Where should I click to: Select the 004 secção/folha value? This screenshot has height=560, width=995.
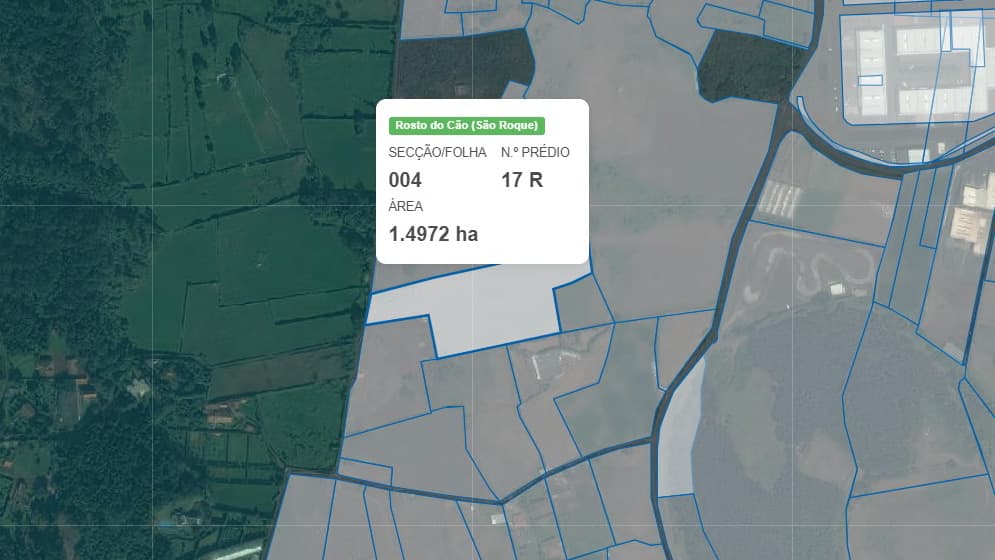(x=405, y=180)
